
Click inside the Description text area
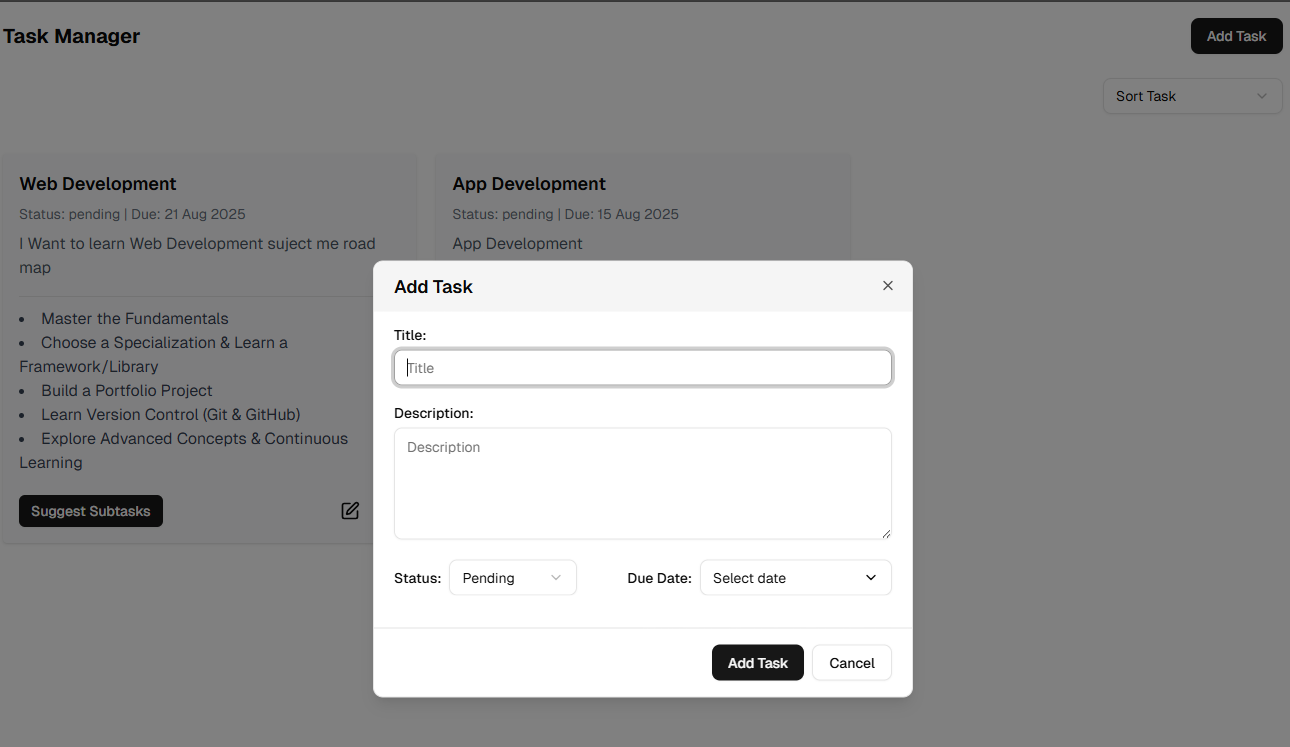pyautogui.click(x=642, y=483)
